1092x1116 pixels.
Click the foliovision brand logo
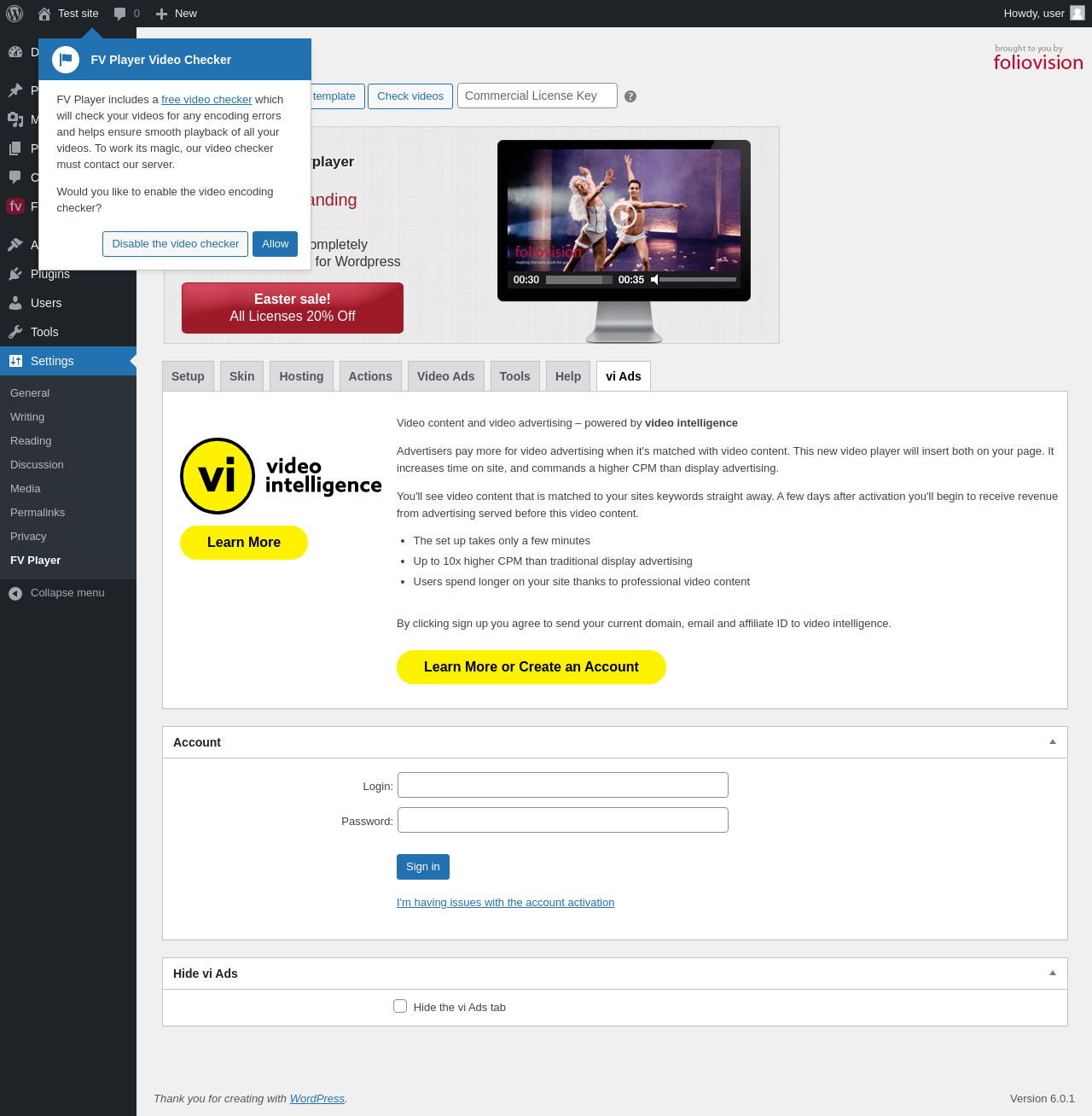(x=1038, y=58)
